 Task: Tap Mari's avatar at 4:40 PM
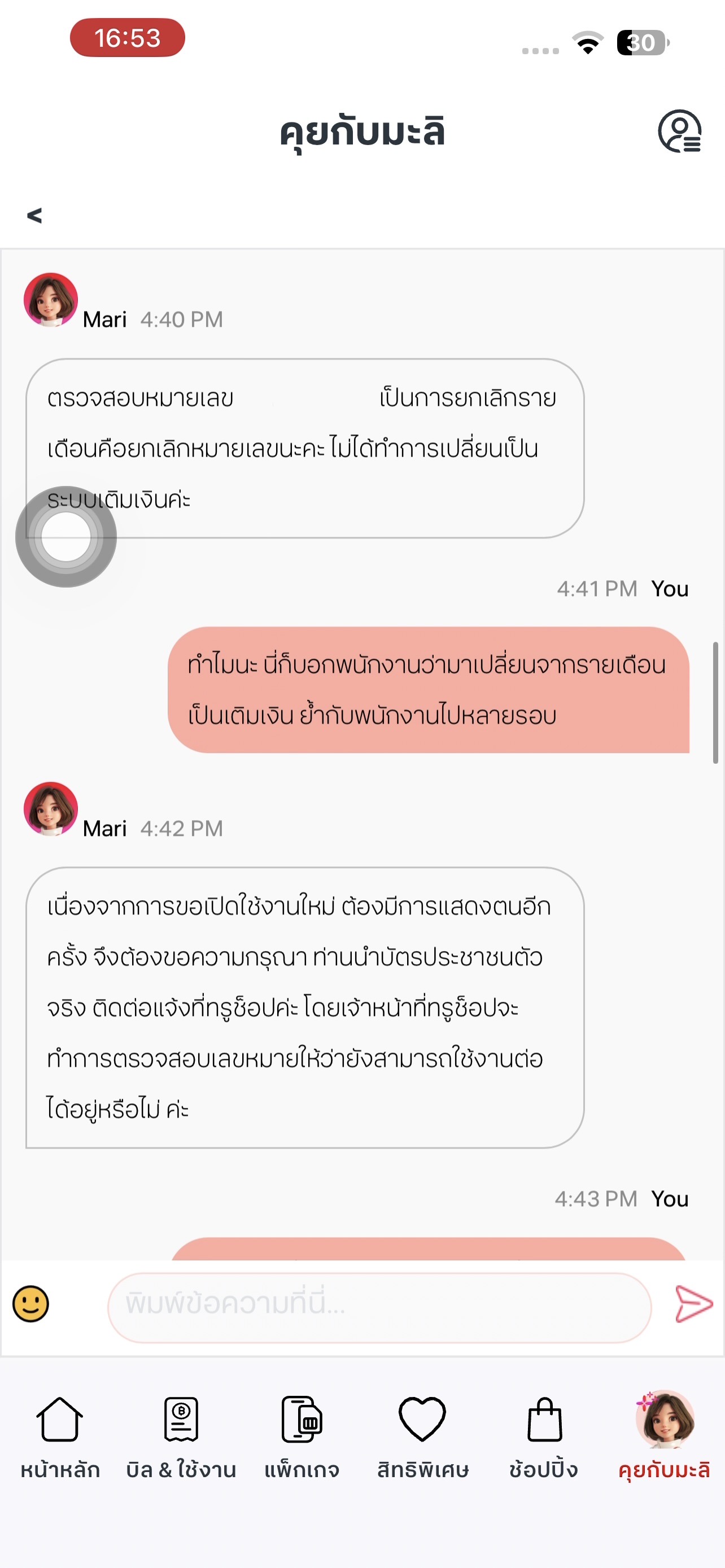(50, 300)
